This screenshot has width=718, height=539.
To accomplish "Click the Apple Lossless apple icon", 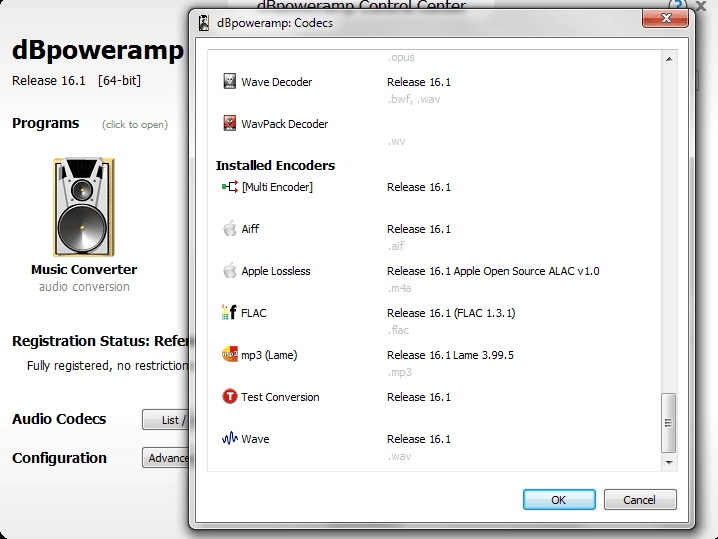I will coord(230,270).
